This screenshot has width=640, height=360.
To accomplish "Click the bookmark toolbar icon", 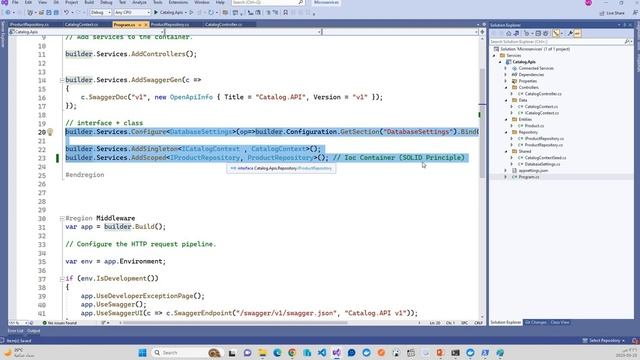I will (x=285, y=13).
